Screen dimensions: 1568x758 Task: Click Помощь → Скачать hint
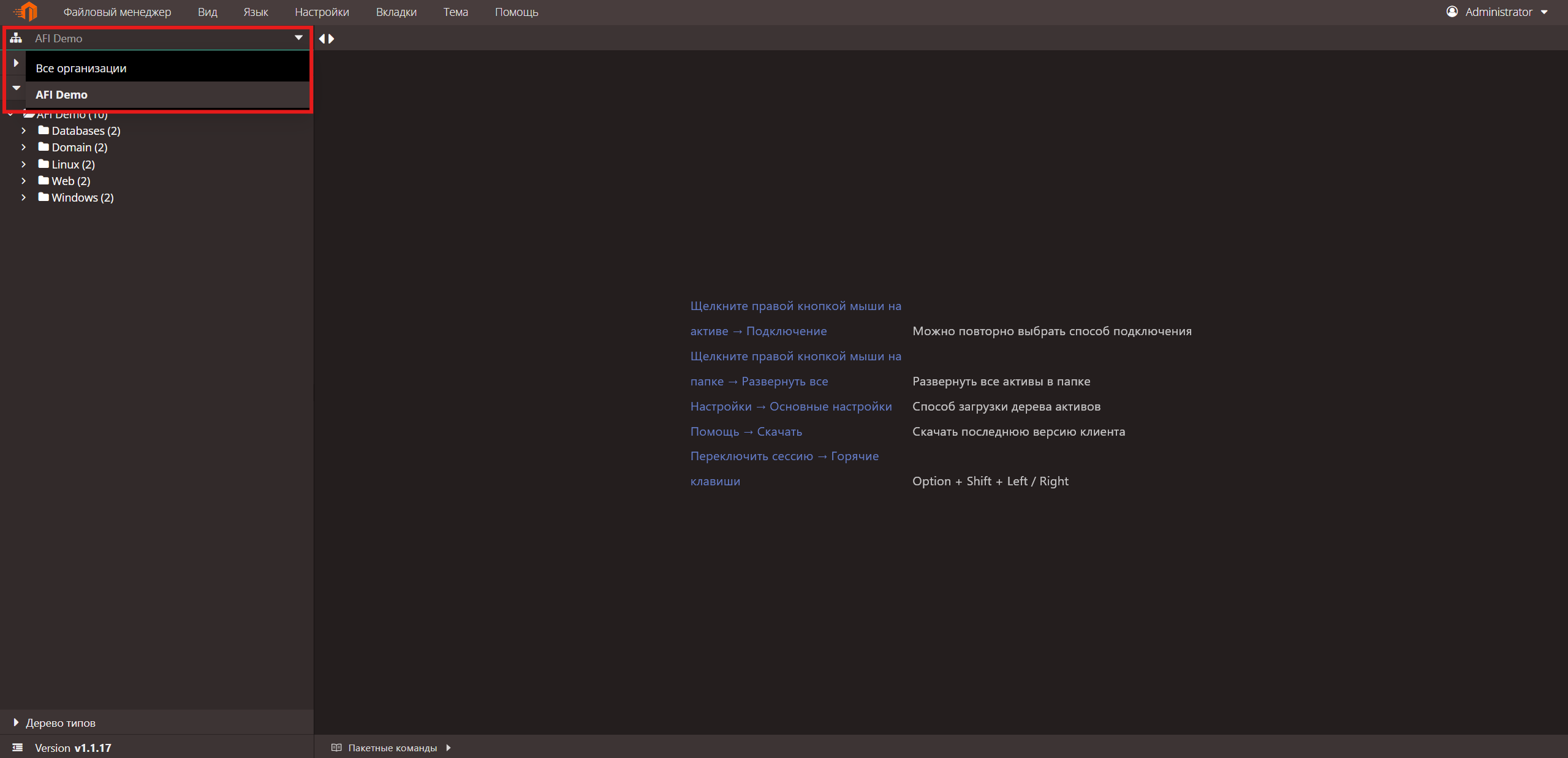click(746, 431)
